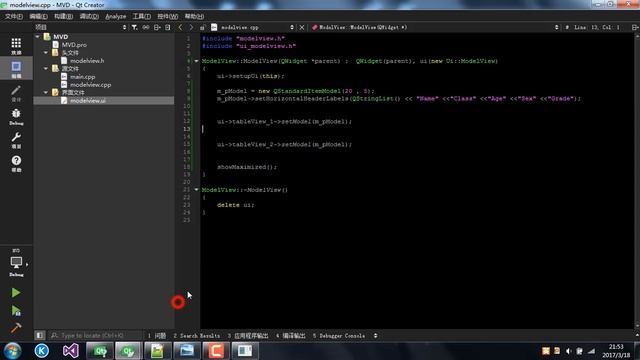Open the 4 Compile Output pane
This screenshot has height=360, width=640.
tap(291, 336)
